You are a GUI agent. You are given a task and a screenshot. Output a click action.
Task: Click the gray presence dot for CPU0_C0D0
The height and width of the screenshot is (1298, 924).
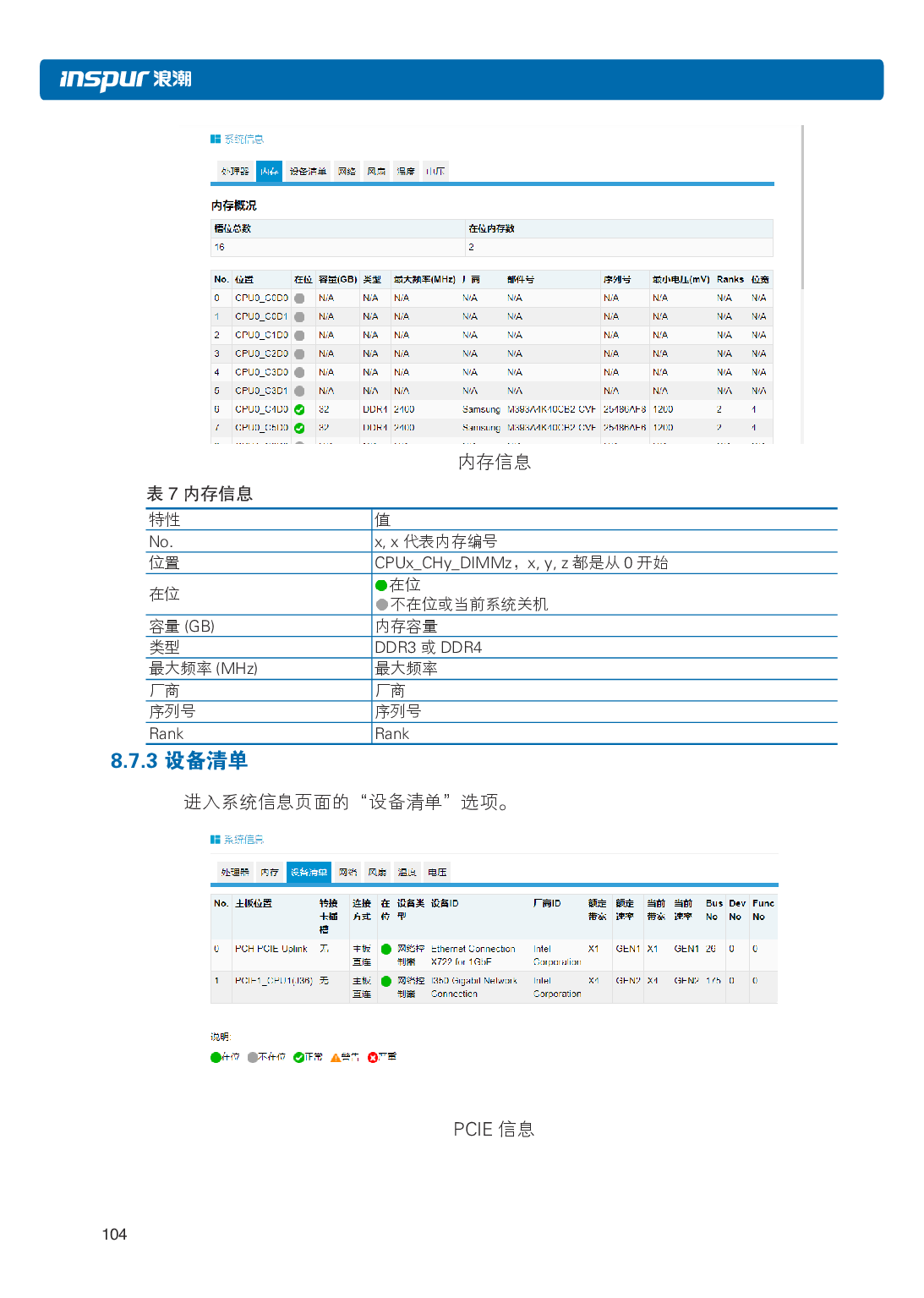click(x=299, y=298)
